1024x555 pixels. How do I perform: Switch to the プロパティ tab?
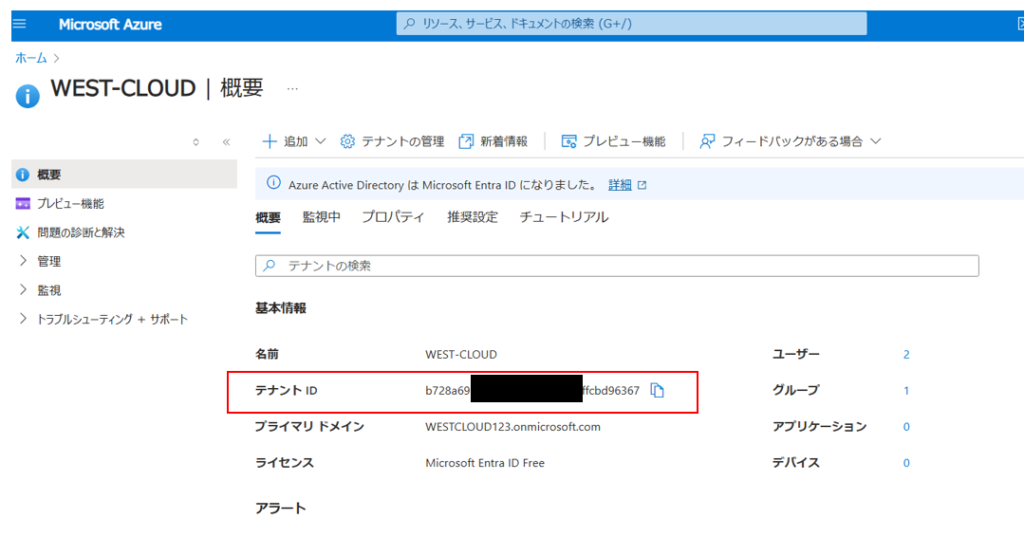pyautogui.click(x=393, y=217)
